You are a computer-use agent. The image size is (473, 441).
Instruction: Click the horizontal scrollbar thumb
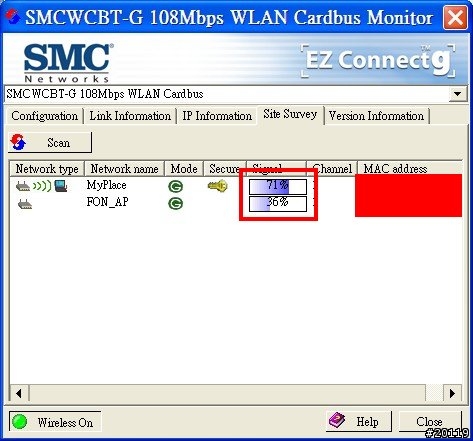coord(227,393)
